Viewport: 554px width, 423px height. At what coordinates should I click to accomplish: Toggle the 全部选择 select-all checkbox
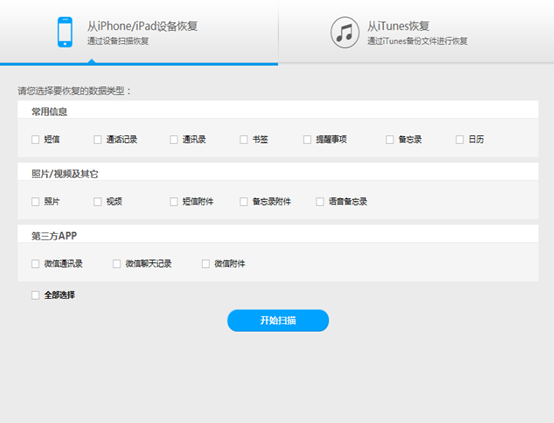(x=35, y=295)
